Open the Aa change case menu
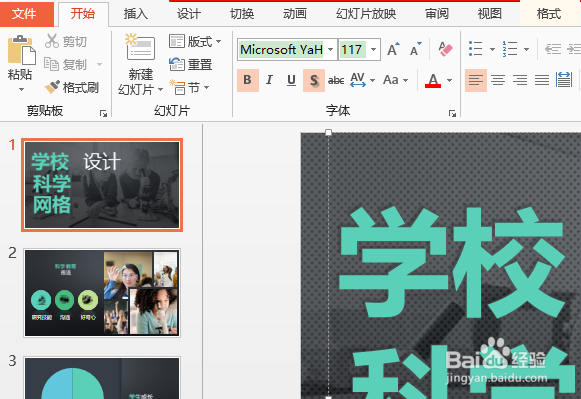This screenshot has height=399, width=581. [x=395, y=80]
